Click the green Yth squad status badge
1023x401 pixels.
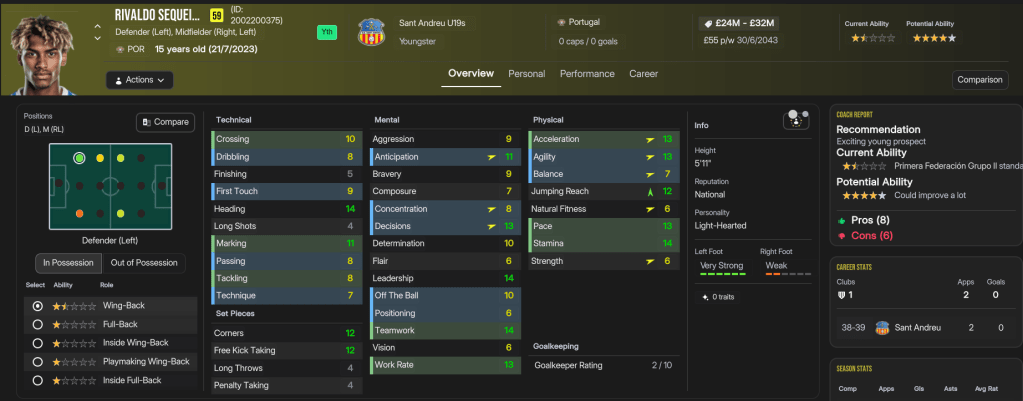[326, 32]
